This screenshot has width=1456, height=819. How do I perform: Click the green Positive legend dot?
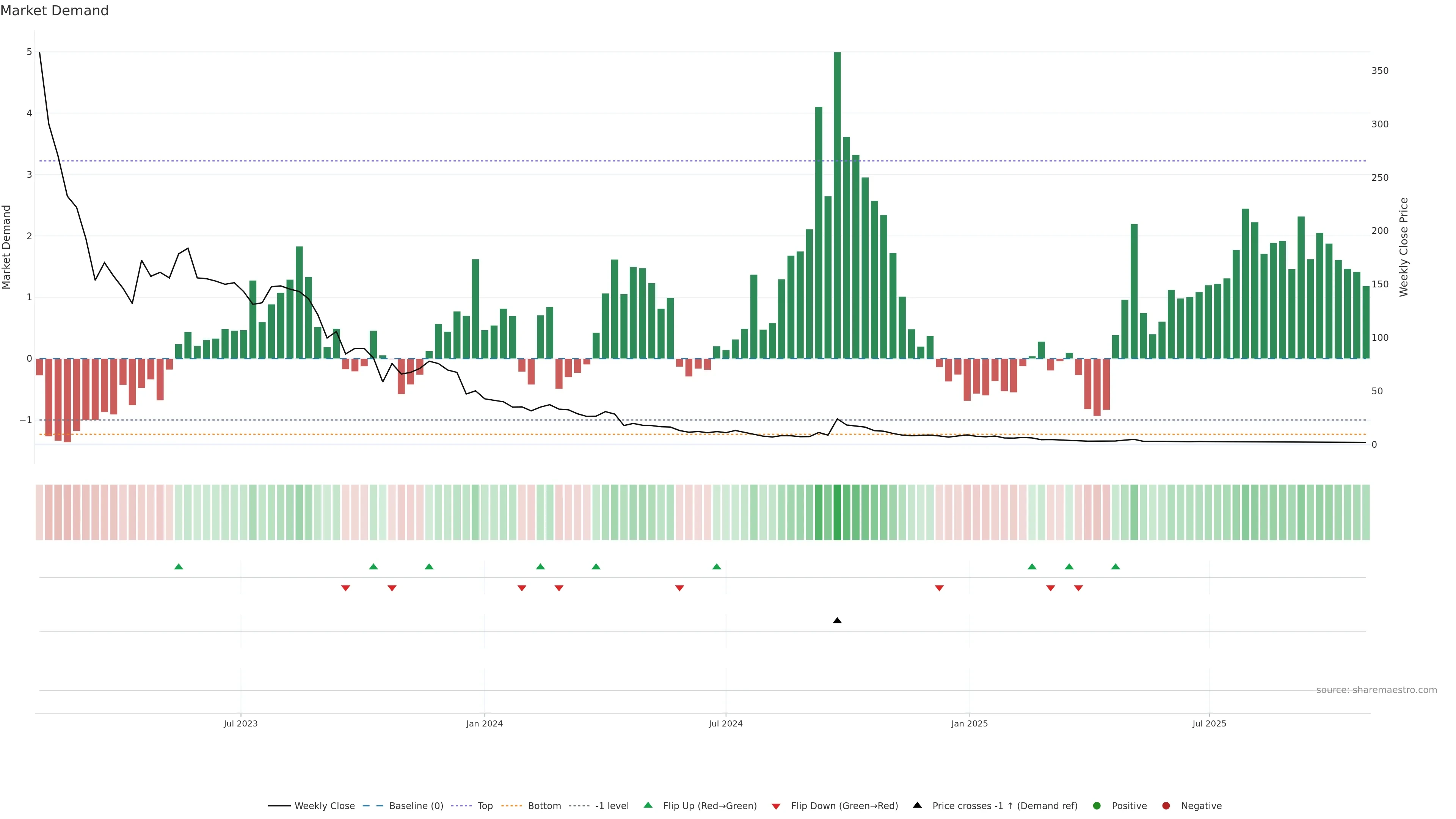[1097, 806]
